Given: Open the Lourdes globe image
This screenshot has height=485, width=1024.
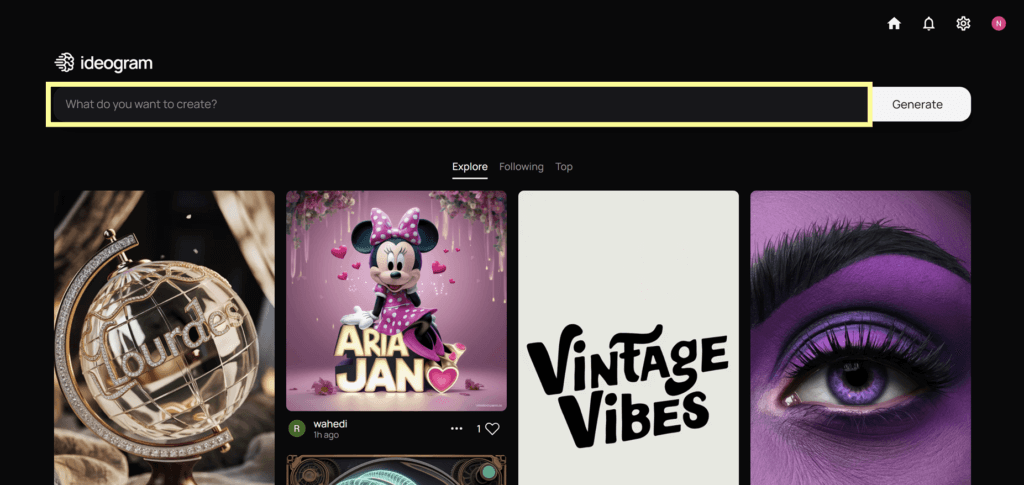Looking at the screenshot, I should (x=164, y=337).
